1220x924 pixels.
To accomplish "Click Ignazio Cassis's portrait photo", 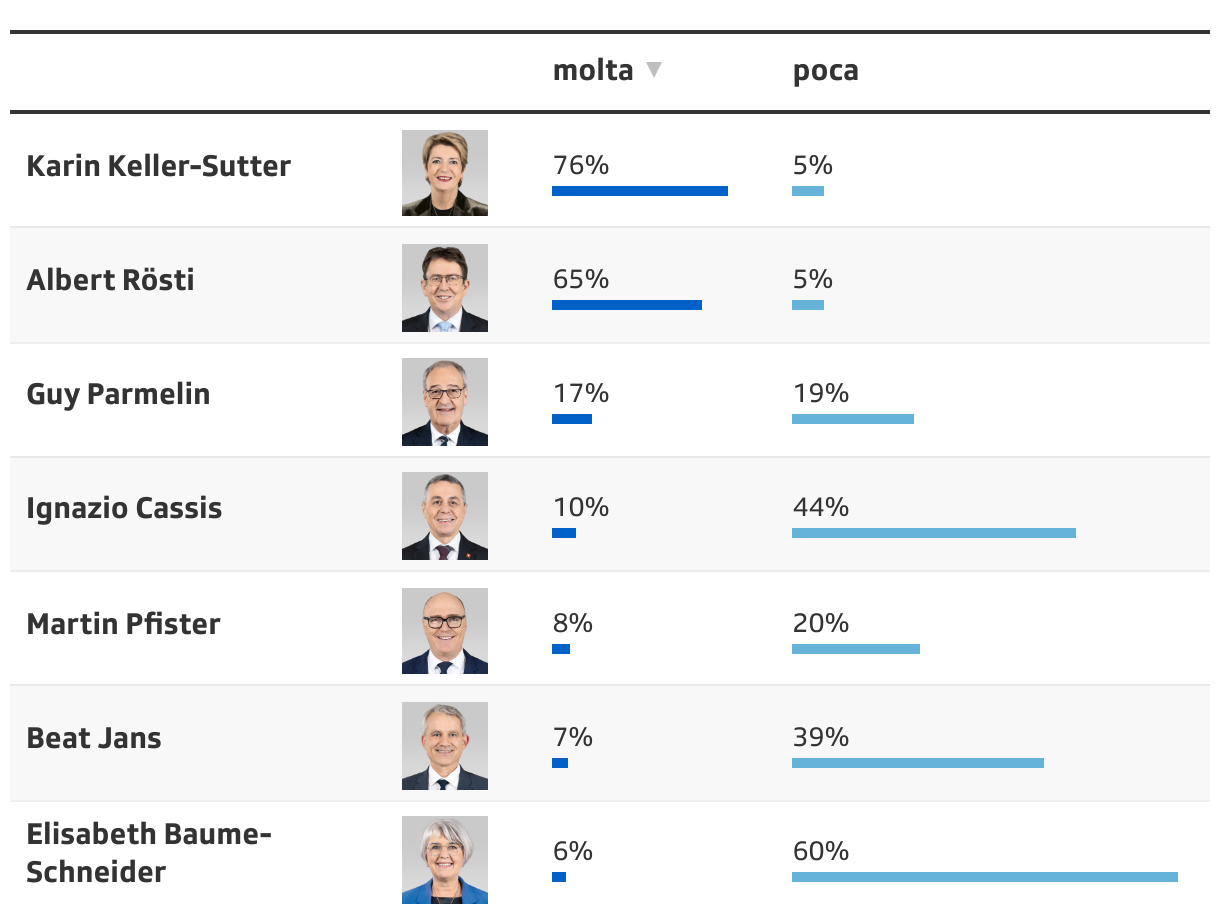I will pyautogui.click(x=444, y=515).
